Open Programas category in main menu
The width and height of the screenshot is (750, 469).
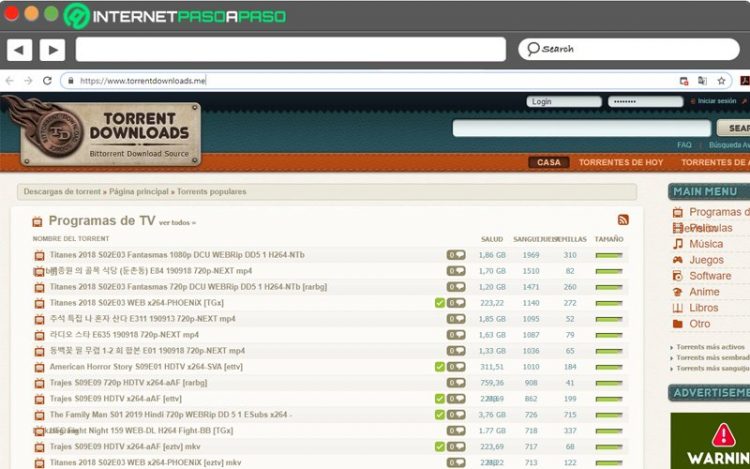[x=719, y=212]
